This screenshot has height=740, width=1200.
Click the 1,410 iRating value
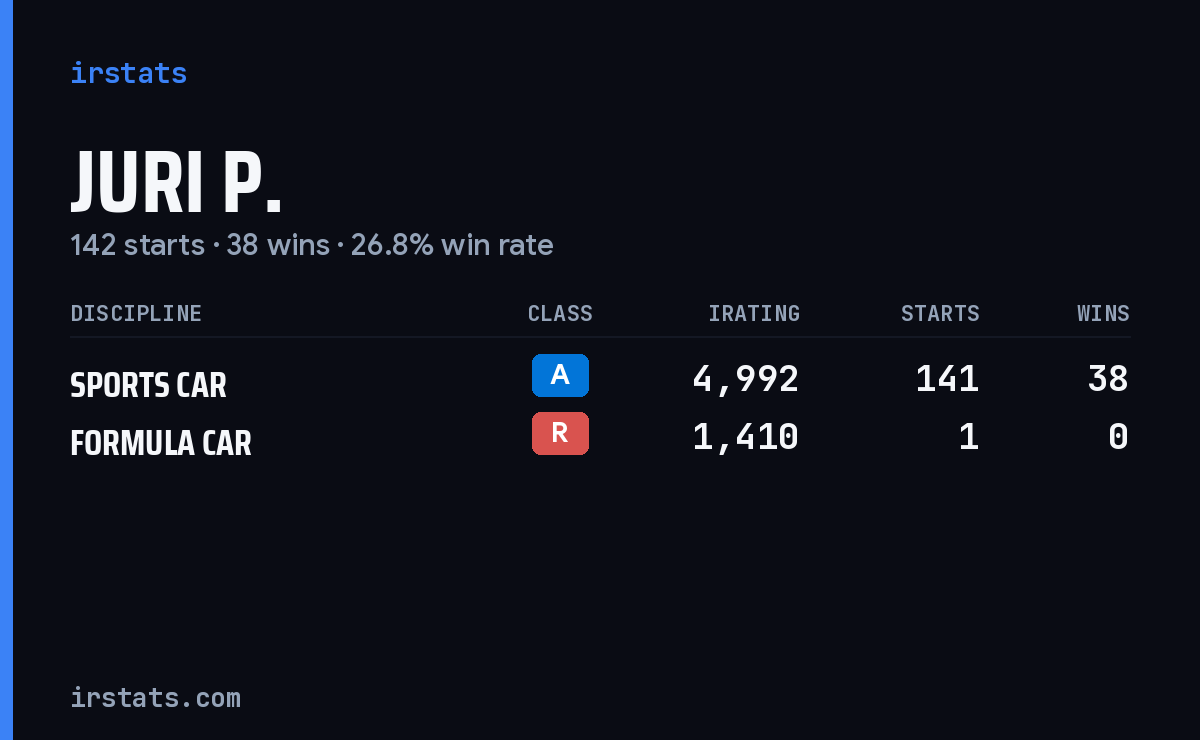[746, 437]
